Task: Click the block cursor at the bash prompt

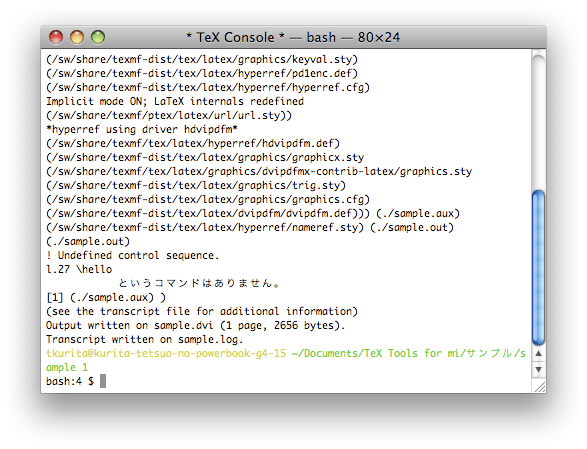Action: coord(103,381)
